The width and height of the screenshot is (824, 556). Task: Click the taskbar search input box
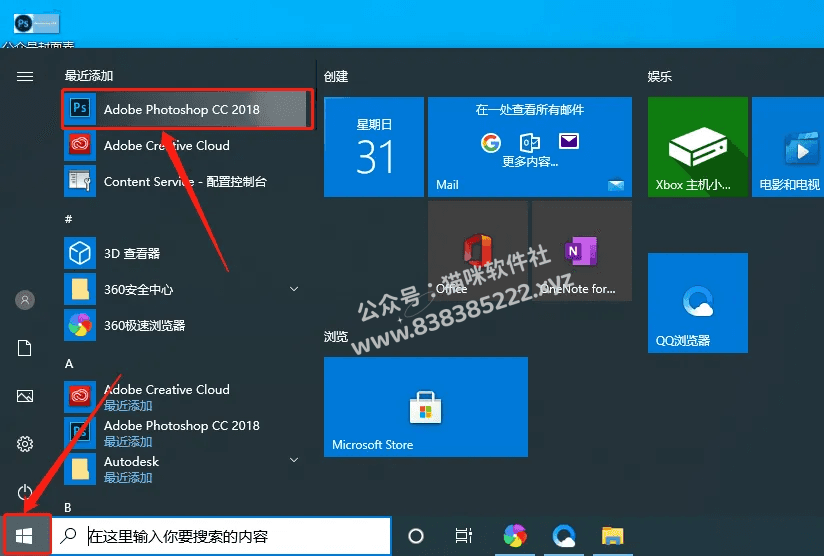(222, 536)
